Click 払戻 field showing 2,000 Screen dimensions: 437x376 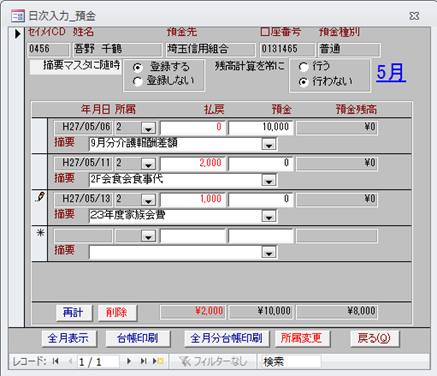[192, 163]
